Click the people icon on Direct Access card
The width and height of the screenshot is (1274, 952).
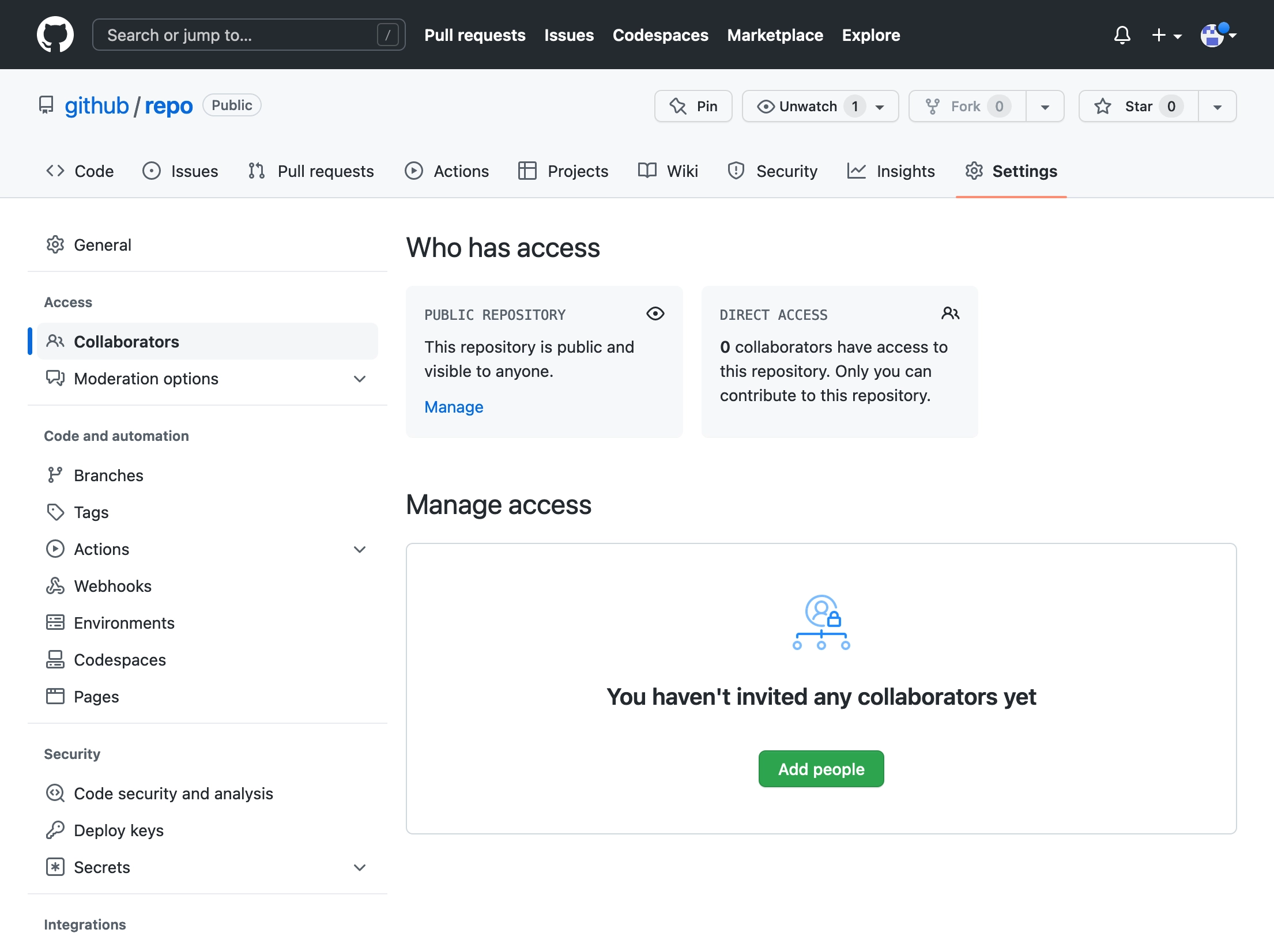[x=951, y=313]
